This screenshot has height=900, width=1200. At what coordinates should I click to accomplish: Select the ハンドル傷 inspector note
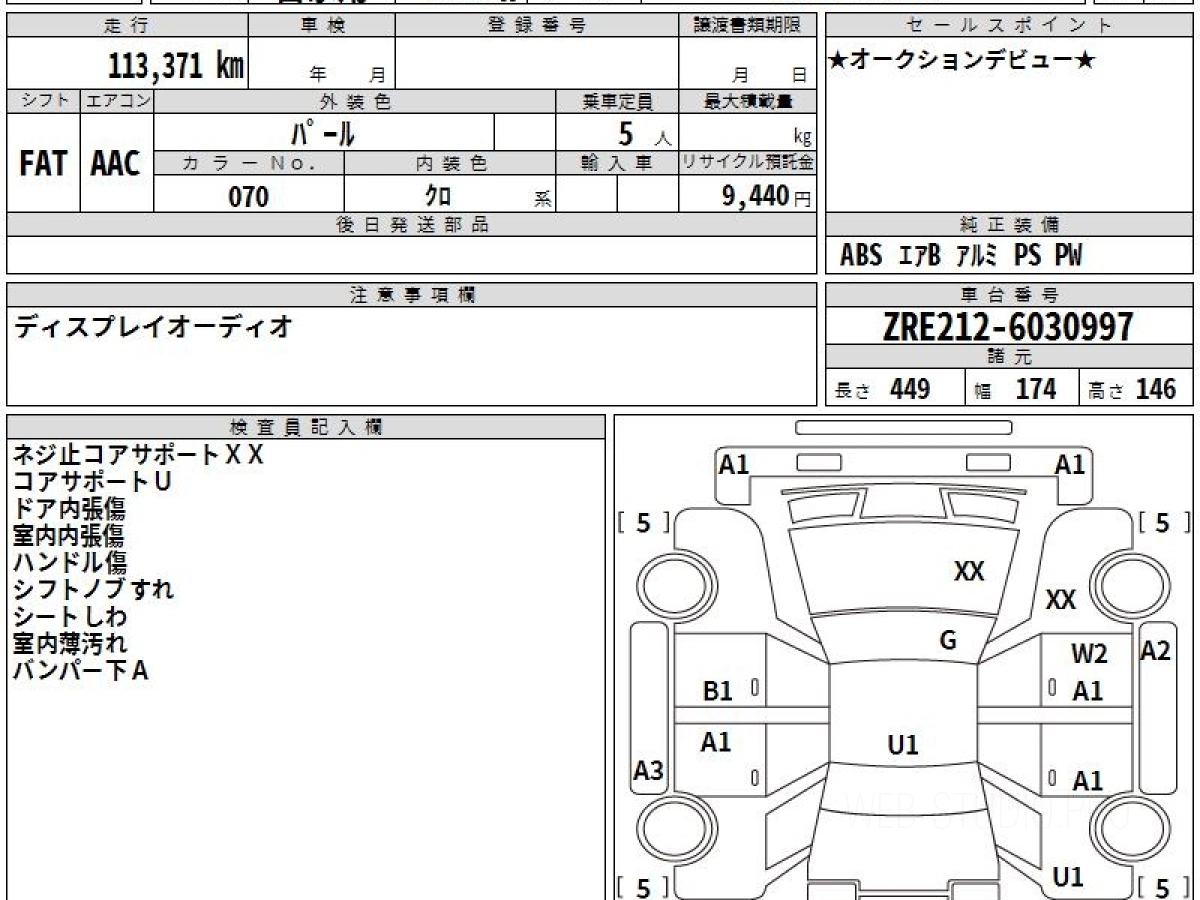click(70, 563)
